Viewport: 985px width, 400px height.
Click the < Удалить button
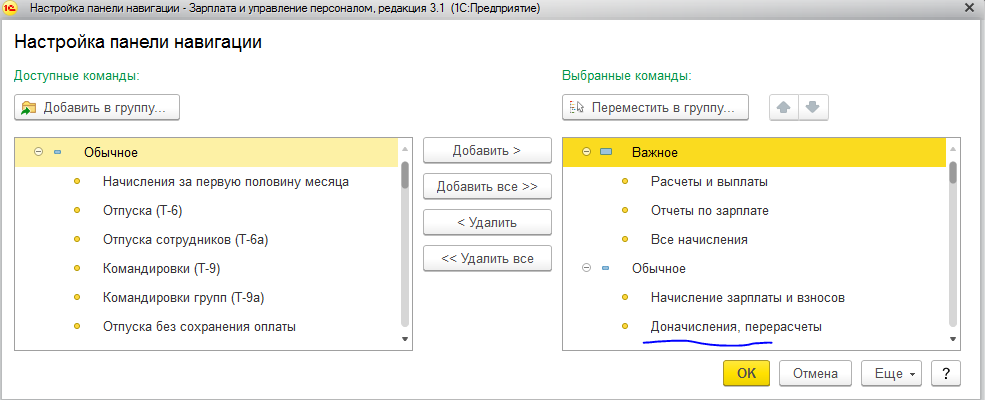(487, 222)
